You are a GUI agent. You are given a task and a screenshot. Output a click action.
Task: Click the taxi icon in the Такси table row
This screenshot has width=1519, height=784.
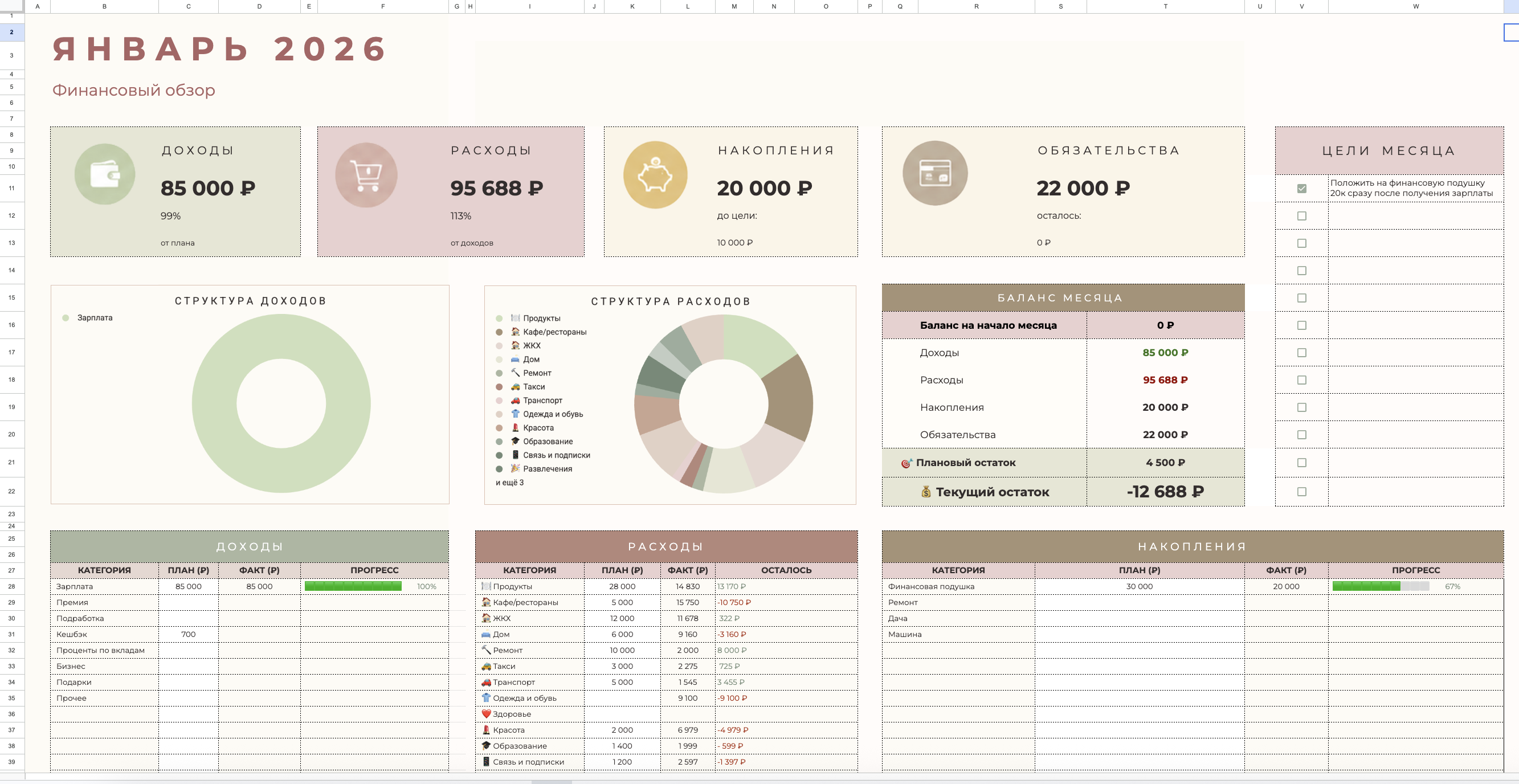click(487, 666)
